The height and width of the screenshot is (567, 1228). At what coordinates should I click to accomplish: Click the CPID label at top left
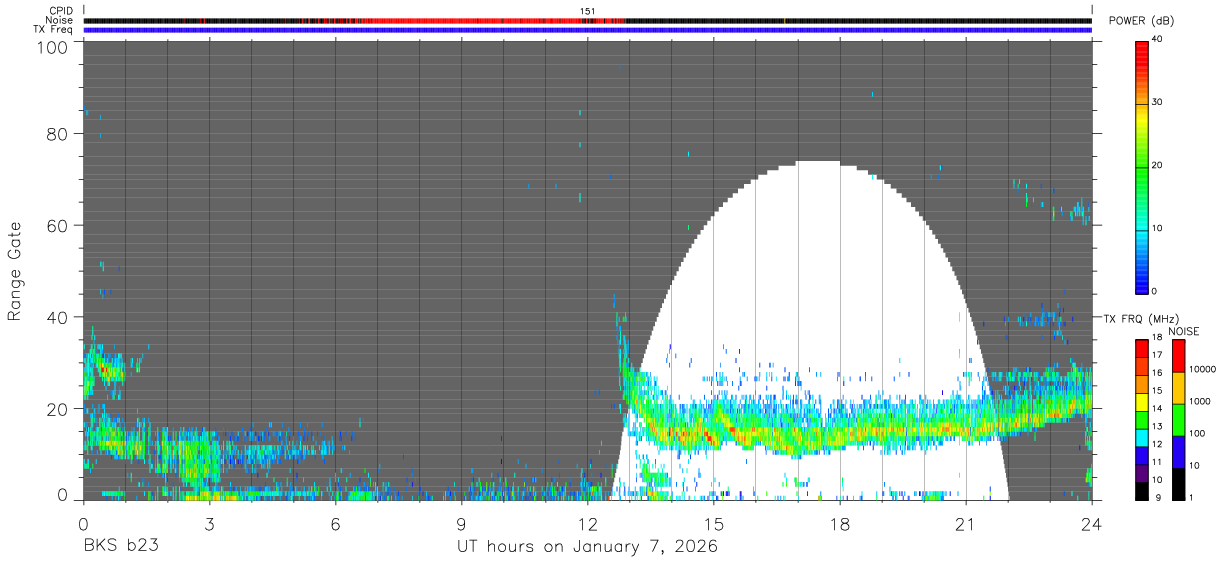60,11
